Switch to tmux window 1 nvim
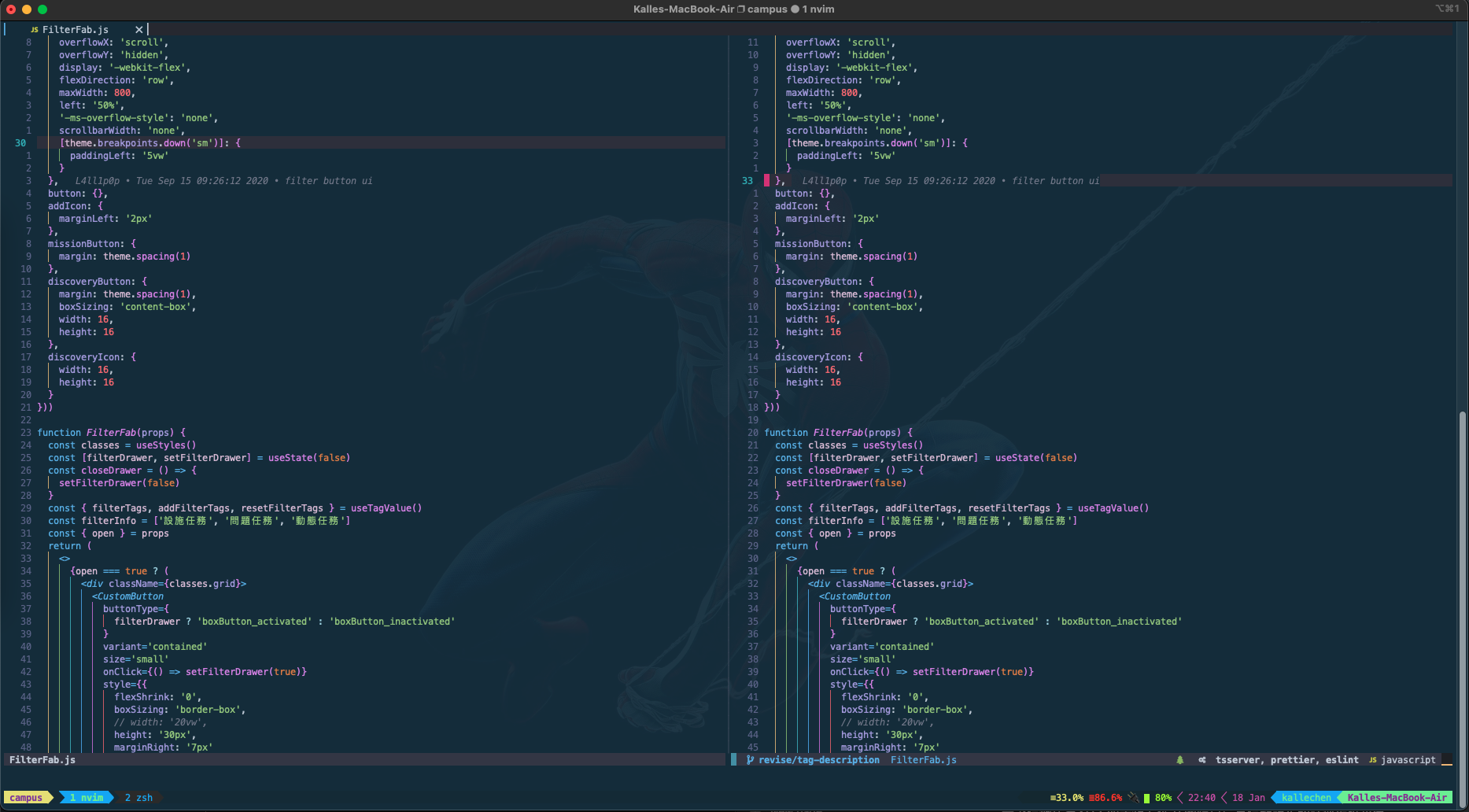1469x812 pixels. coord(87,798)
